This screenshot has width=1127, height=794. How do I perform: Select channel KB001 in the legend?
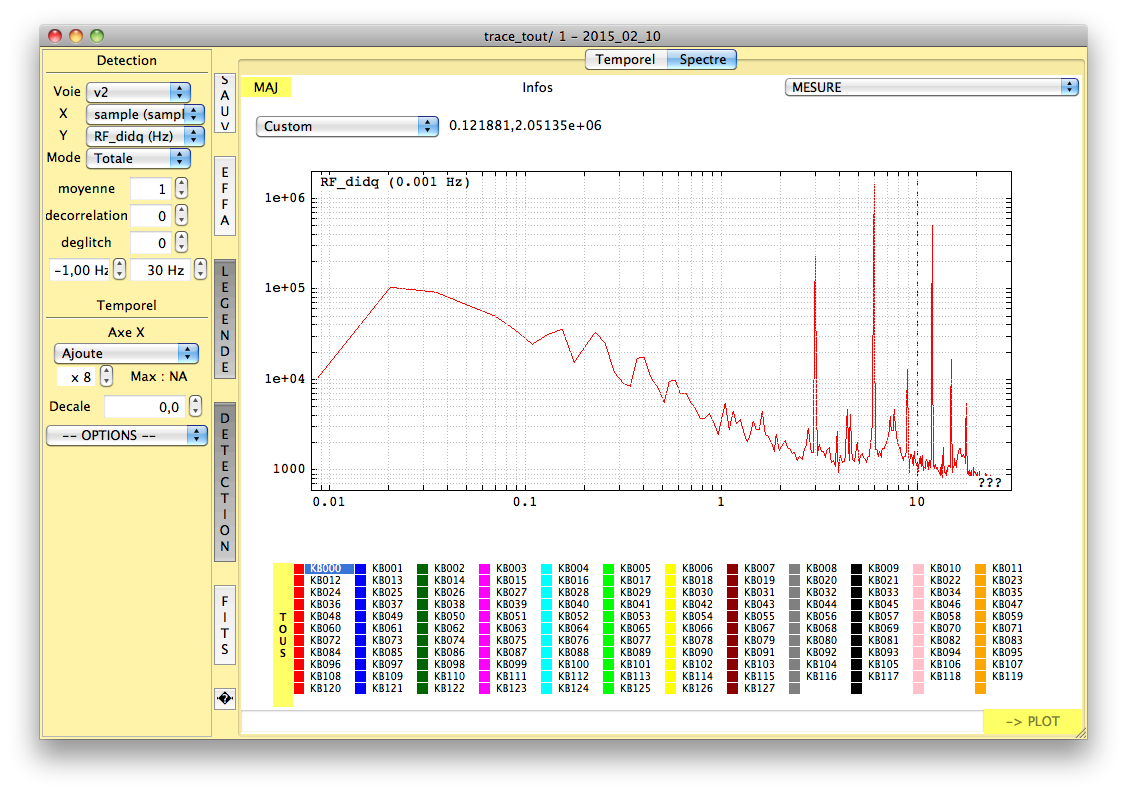(x=386, y=568)
